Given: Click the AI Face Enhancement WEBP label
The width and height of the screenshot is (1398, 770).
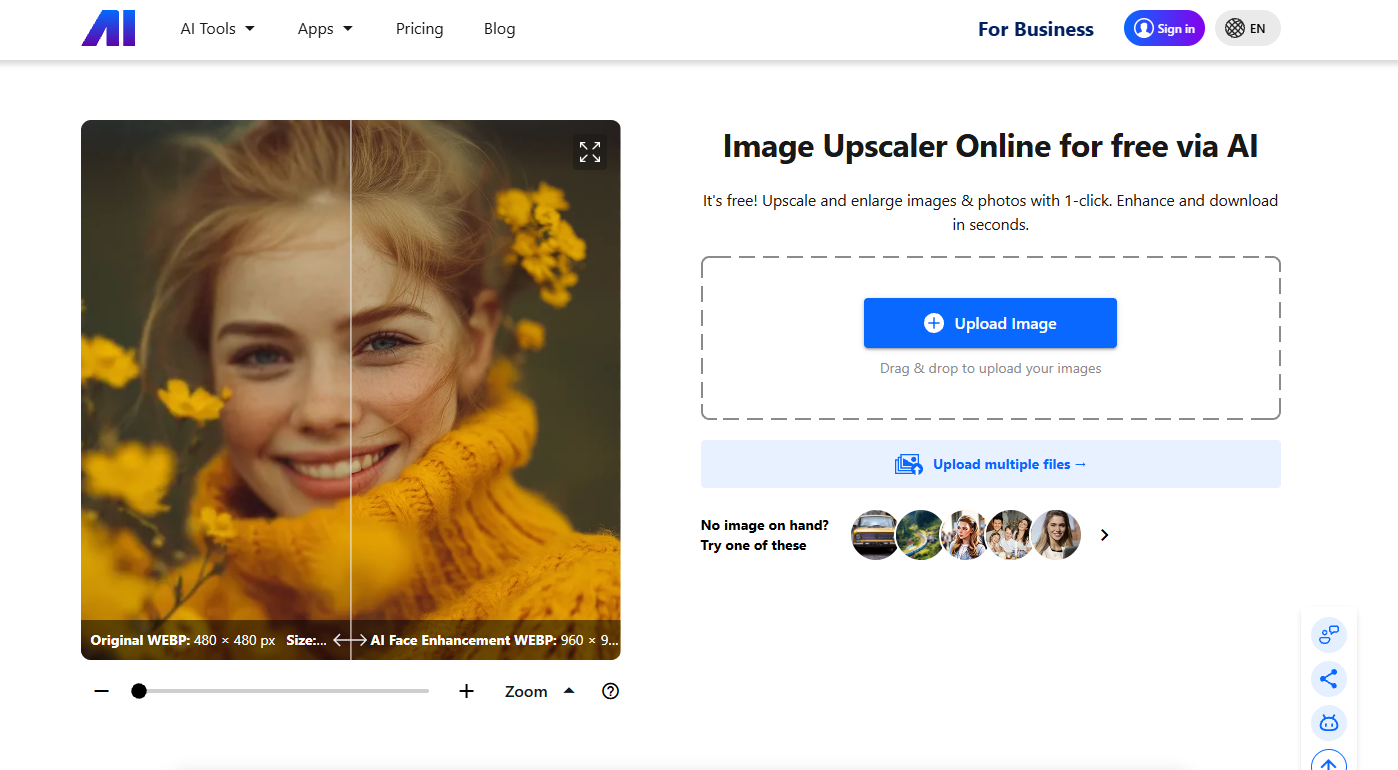Looking at the screenshot, I should [495, 640].
